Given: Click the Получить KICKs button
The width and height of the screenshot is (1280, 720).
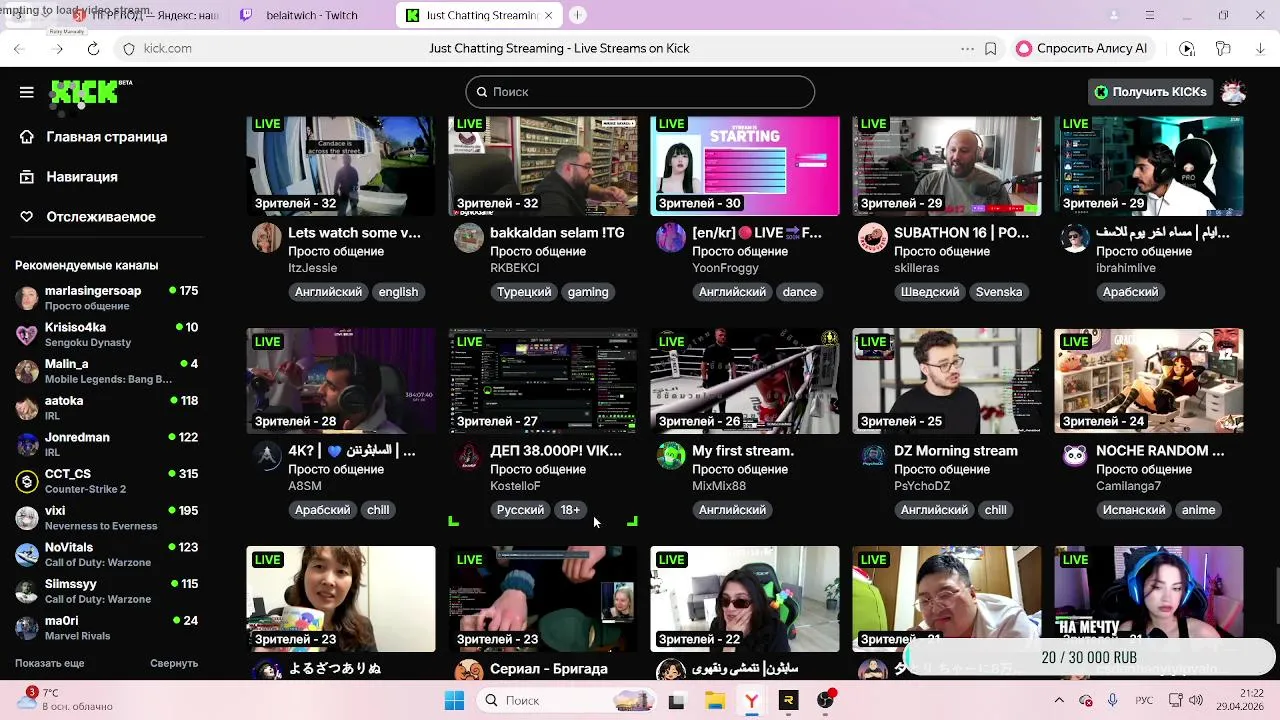Looking at the screenshot, I should 1151,92.
